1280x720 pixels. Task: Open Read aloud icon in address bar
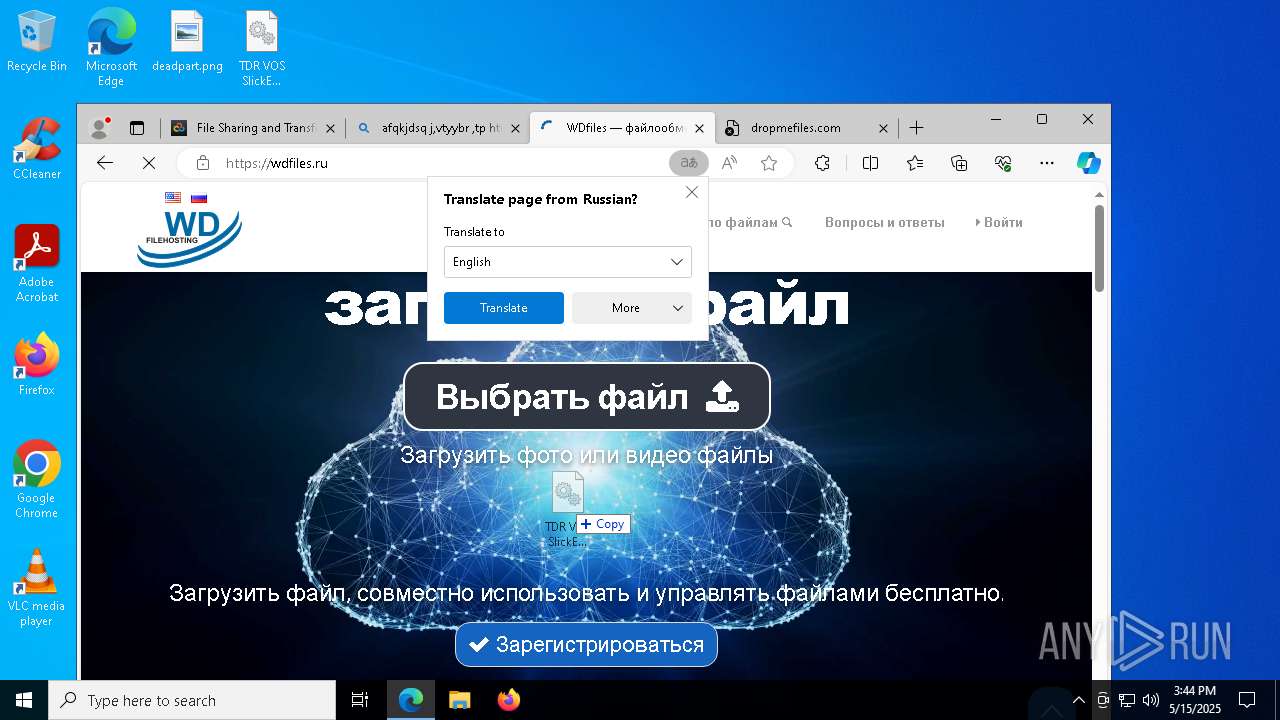pos(730,163)
